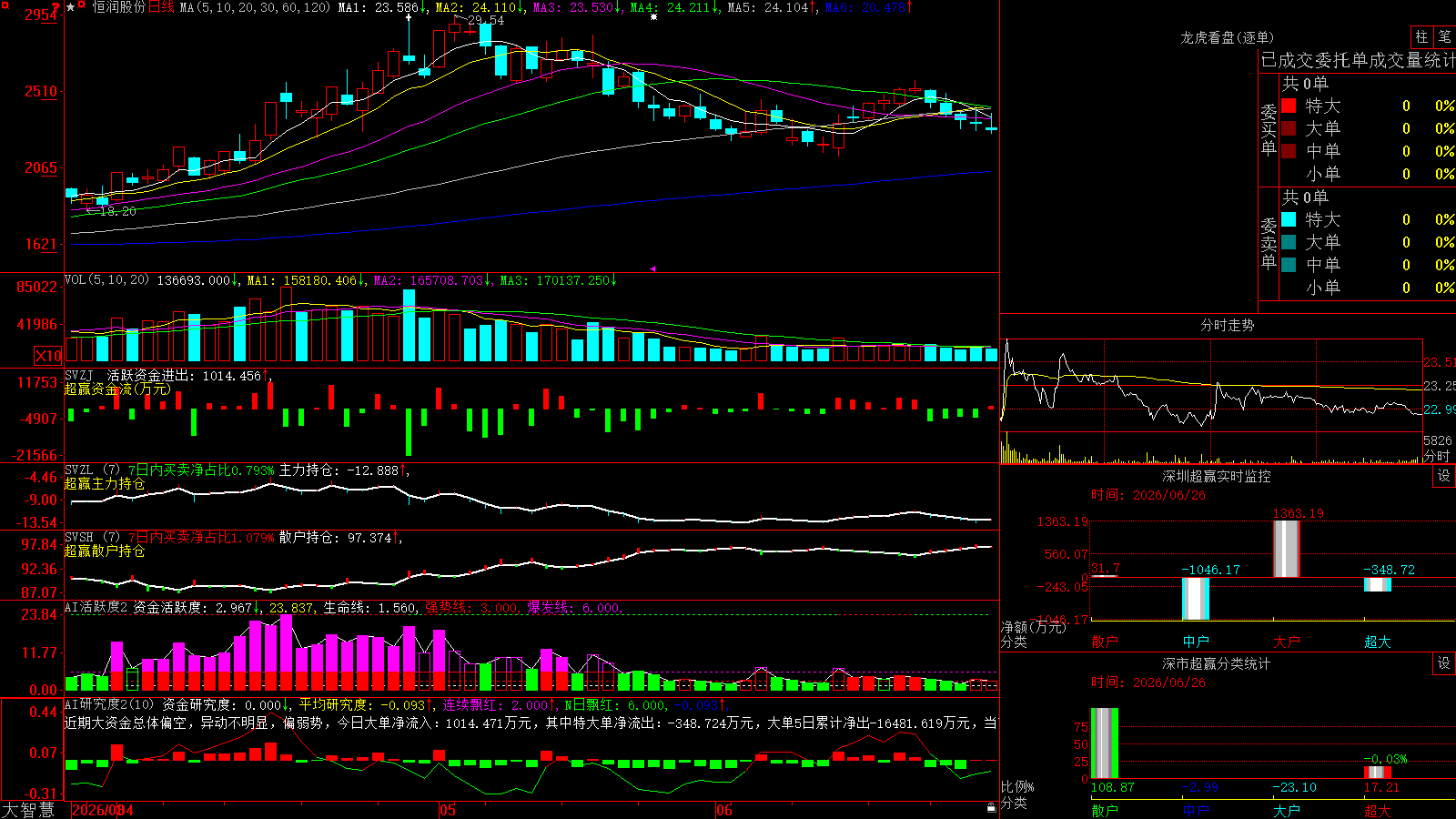This screenshot has height=819, width=1456.
Task: Click the white star icon beside 恒润股份
Action: 71,7
